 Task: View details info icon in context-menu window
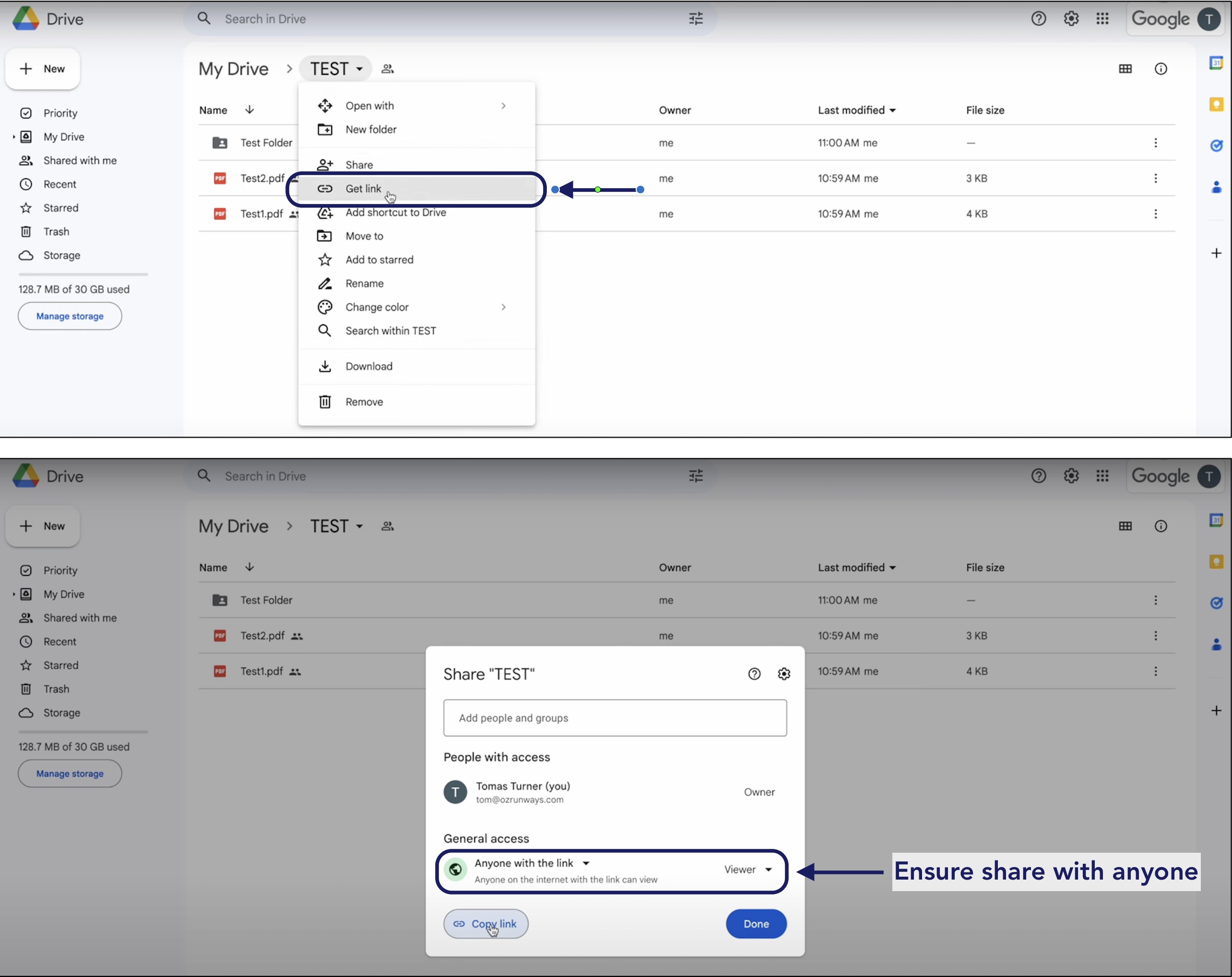1161,69
